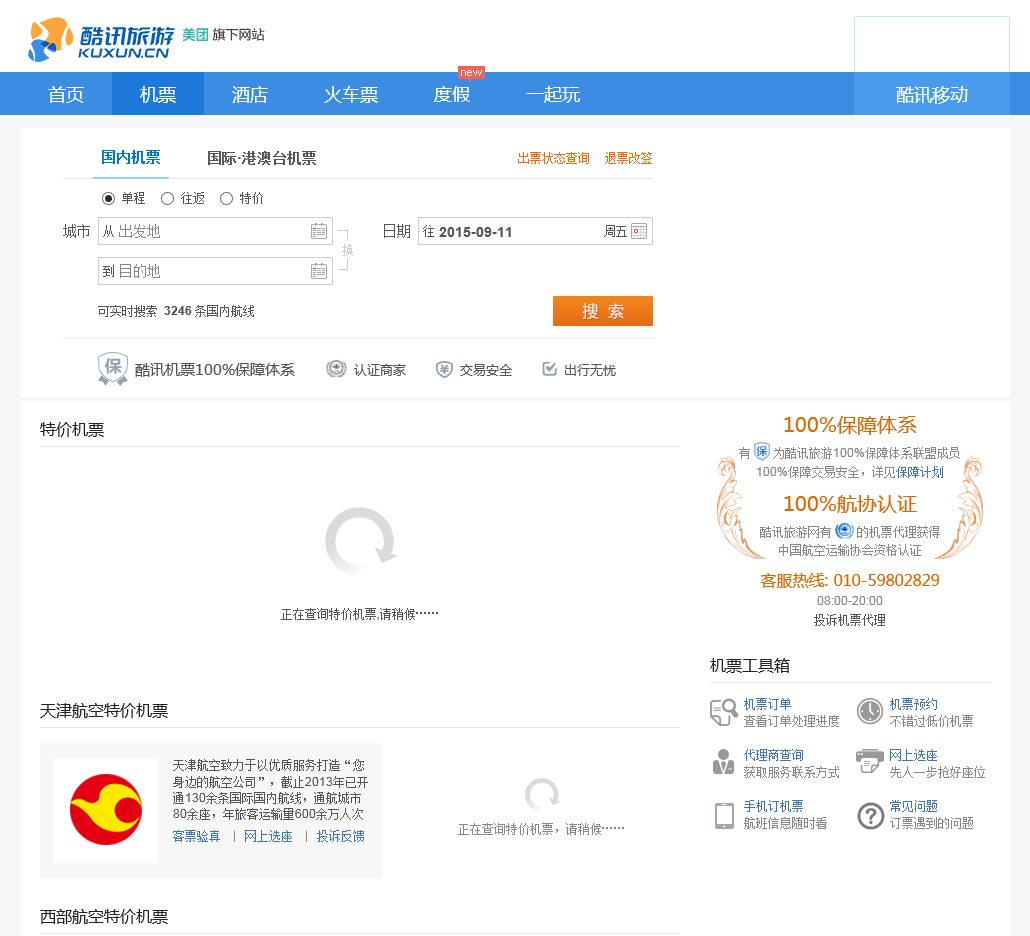This screenshot has height=936, width=1030.
Task: Click 退票改签 refund and change link
Action: click(629, 158)
